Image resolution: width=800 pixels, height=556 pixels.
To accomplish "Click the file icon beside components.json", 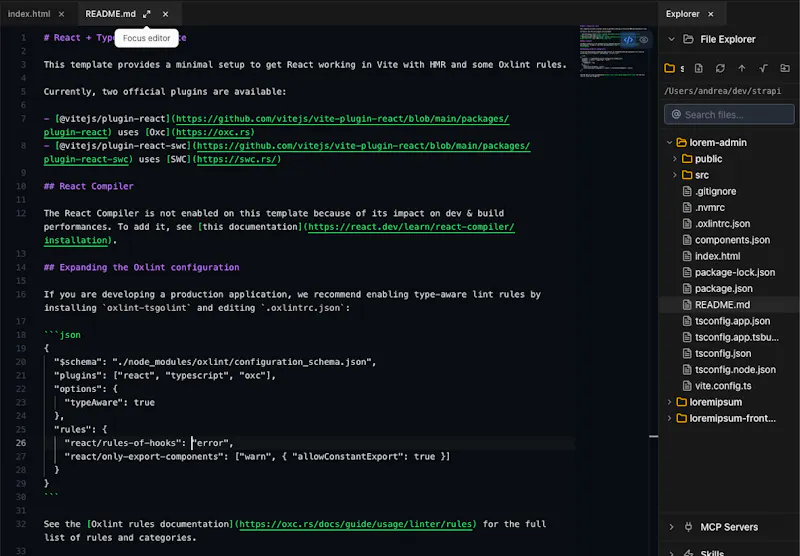I will coord(687,240).
